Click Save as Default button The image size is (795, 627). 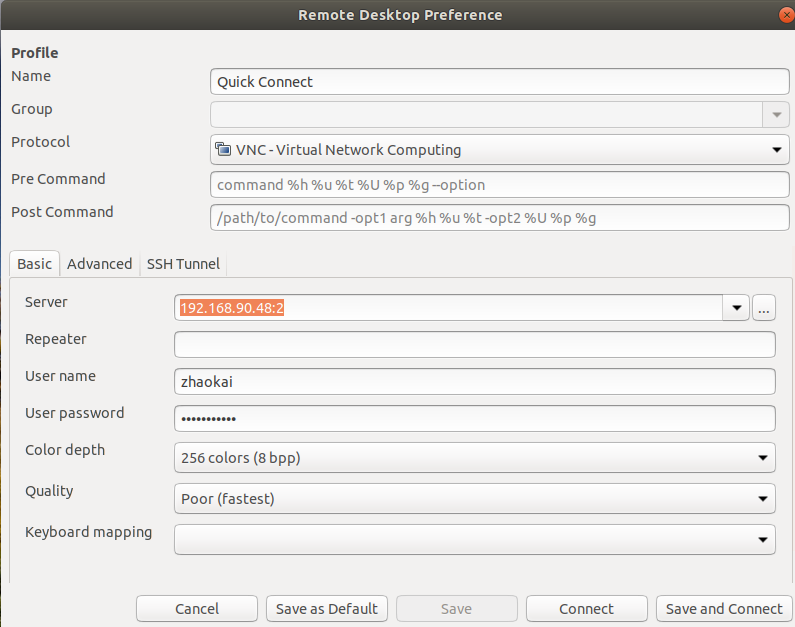tap(327, 608)
